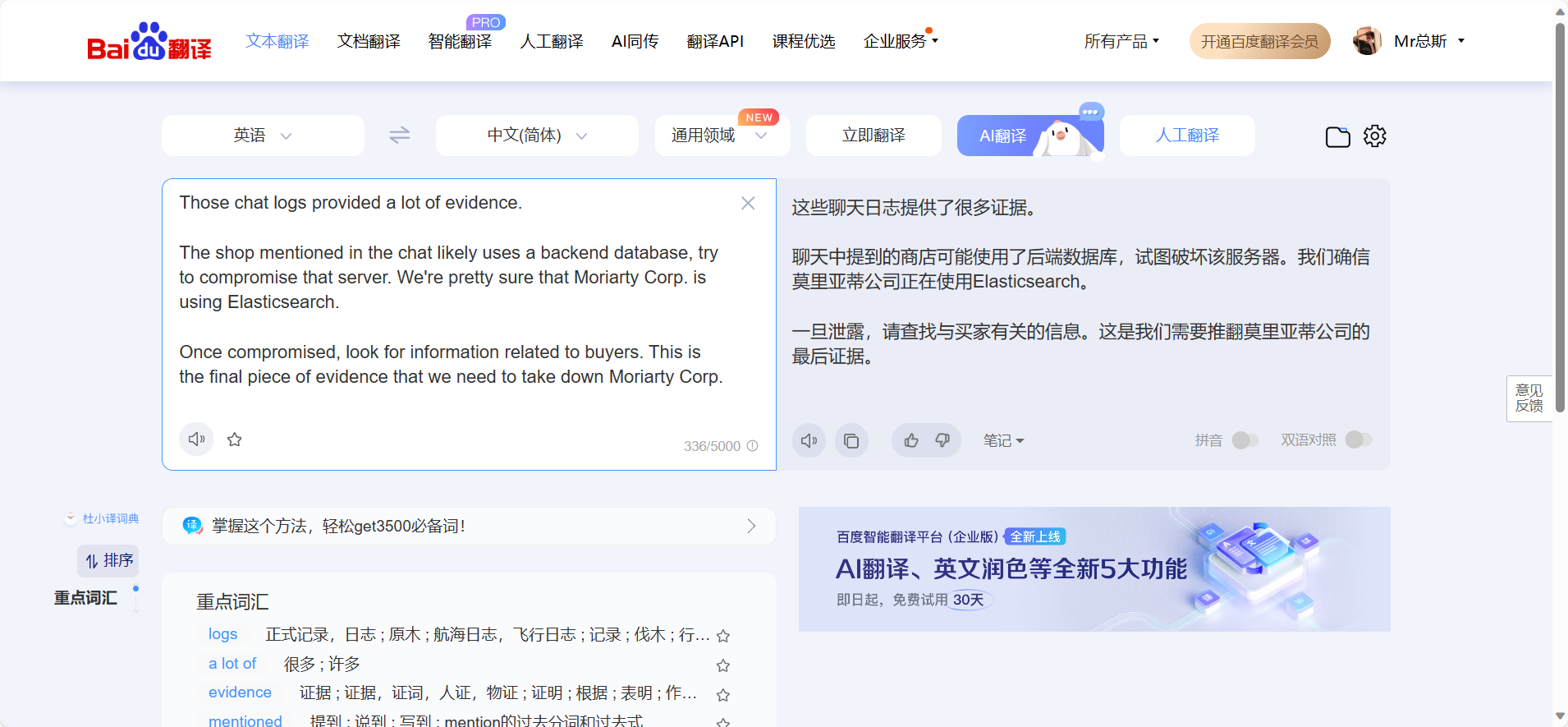Open the 3500必备词 tip arrow

(751, 526)
